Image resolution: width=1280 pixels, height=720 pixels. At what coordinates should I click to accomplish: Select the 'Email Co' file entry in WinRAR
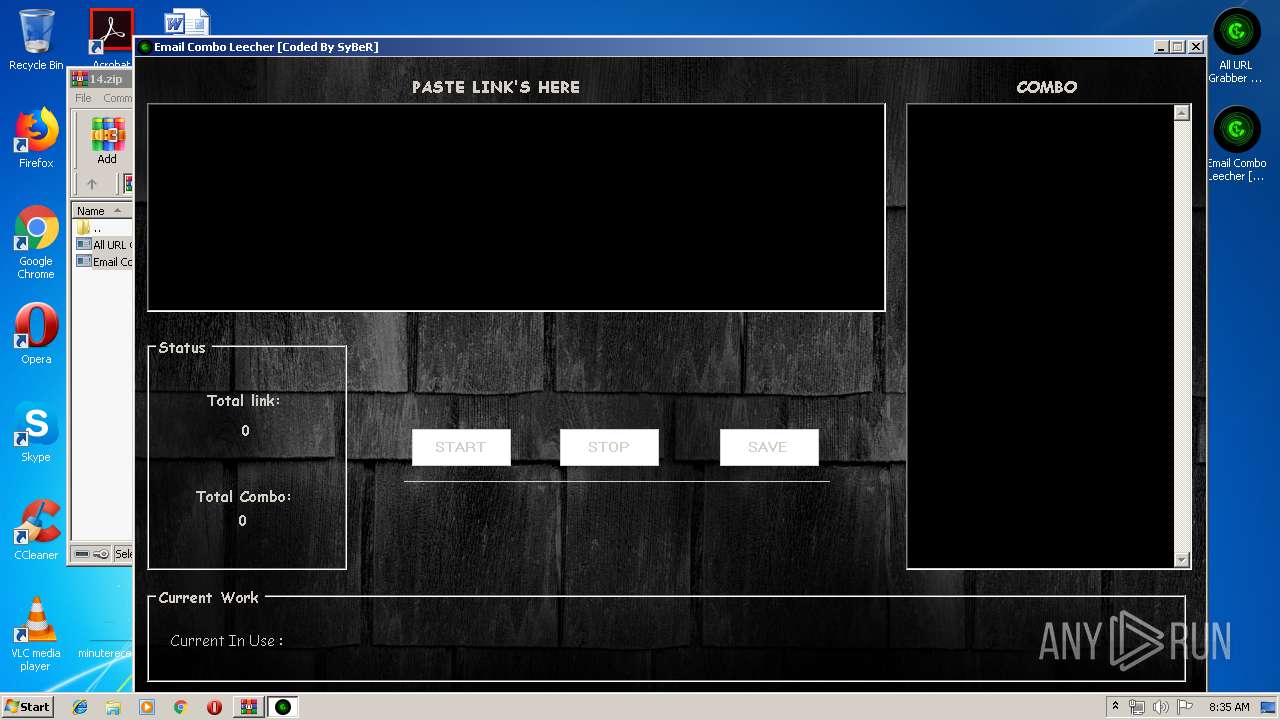tap(103, 262)
